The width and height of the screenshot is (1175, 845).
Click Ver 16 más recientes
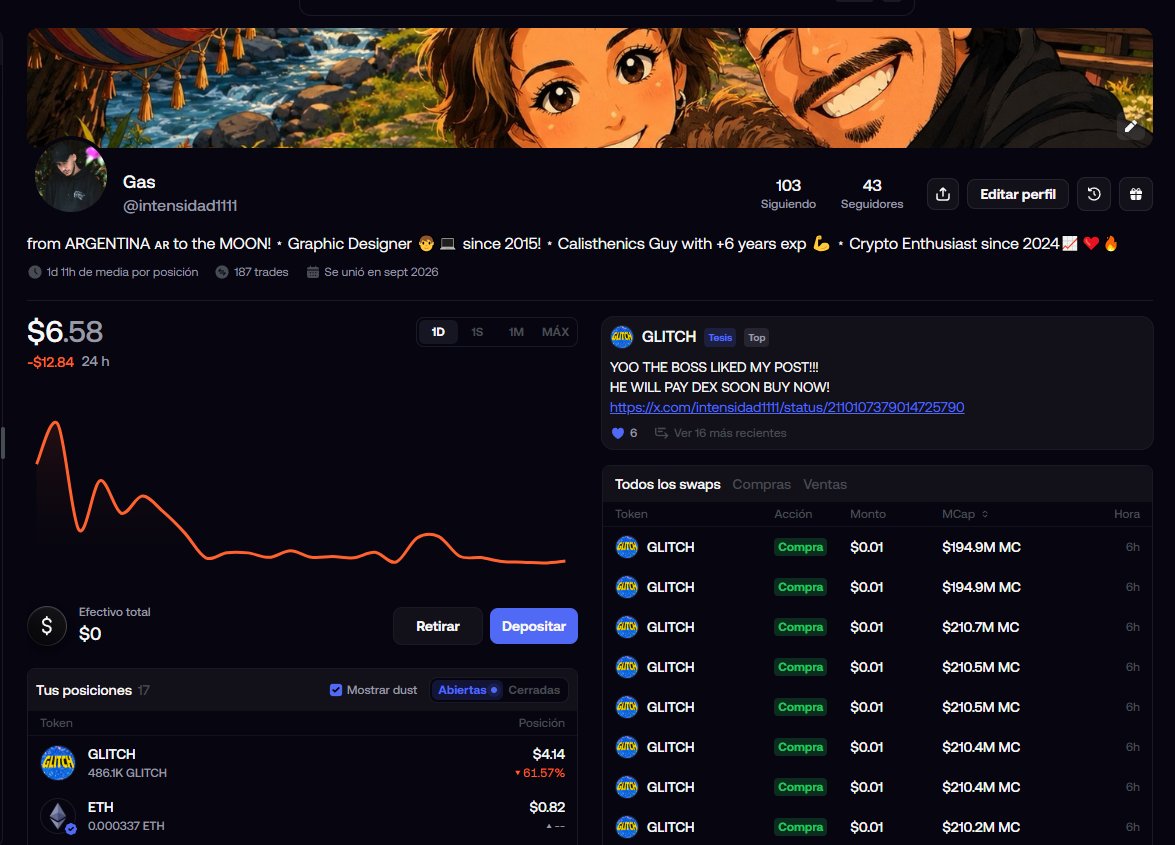(x=730, y=433)
